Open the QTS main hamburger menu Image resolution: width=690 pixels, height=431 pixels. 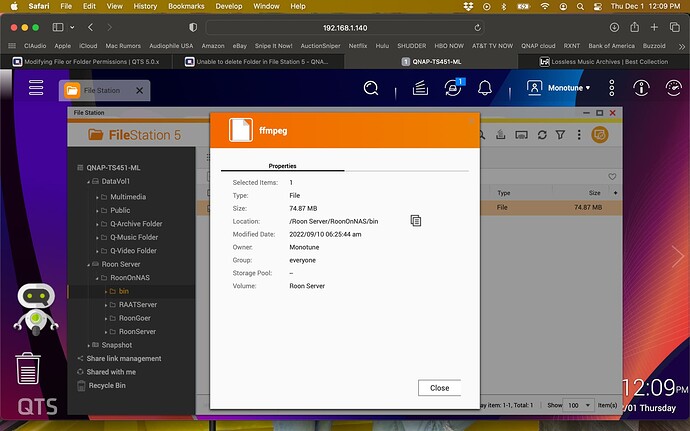pyautogui.click(x=36, y=88)
